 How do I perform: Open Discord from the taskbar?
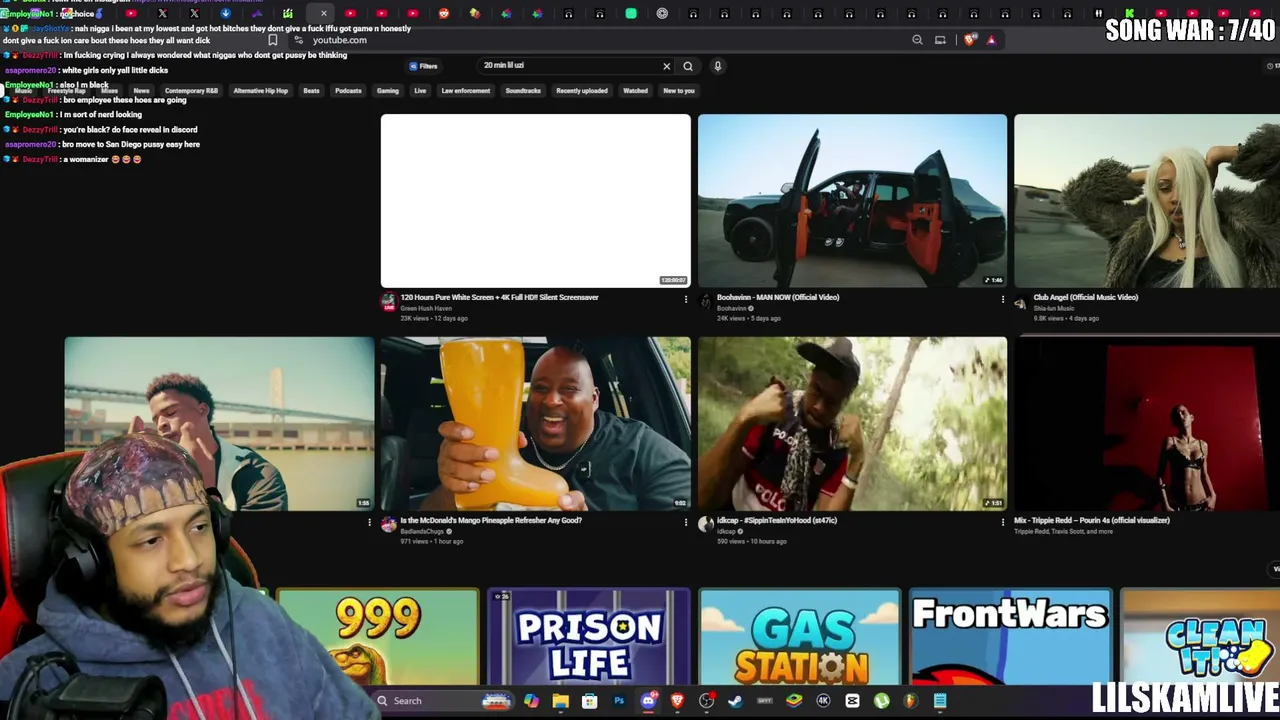coord(648,701)
